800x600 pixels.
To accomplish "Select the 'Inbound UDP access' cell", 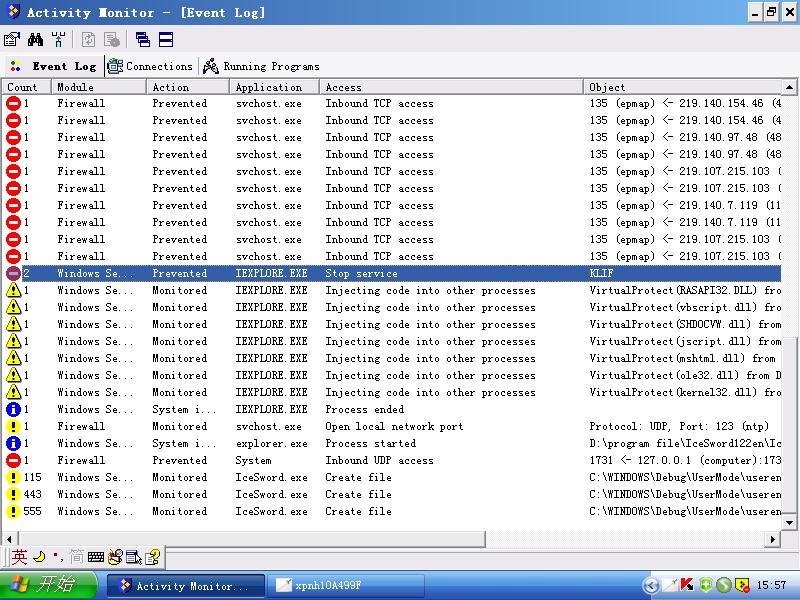I will coord(379,460).
